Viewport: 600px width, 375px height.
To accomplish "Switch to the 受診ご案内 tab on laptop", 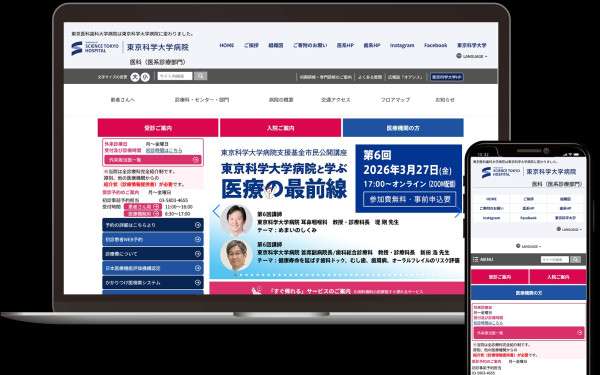I will pos(158,128).
